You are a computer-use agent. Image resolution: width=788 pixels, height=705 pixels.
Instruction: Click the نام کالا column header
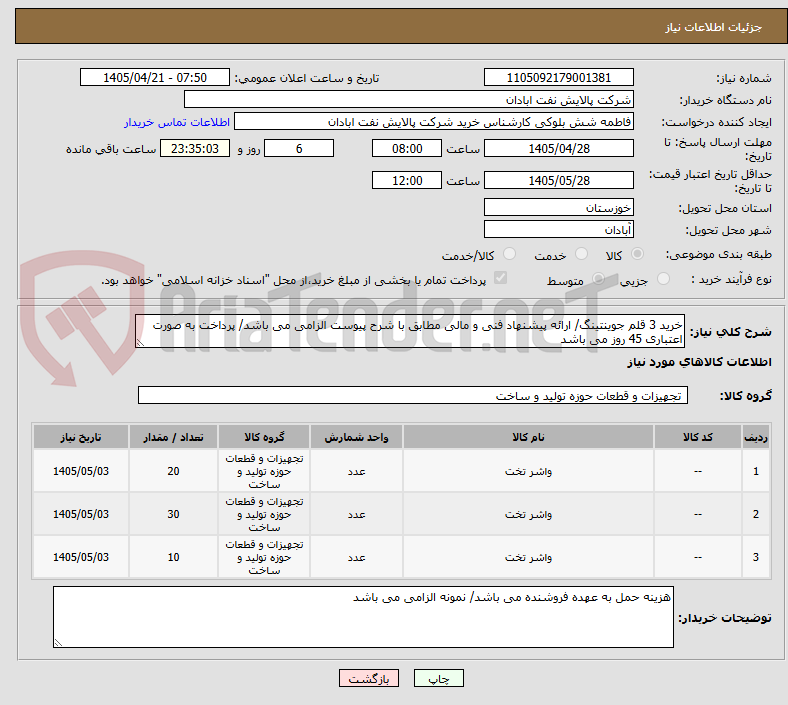pos(528,437)
